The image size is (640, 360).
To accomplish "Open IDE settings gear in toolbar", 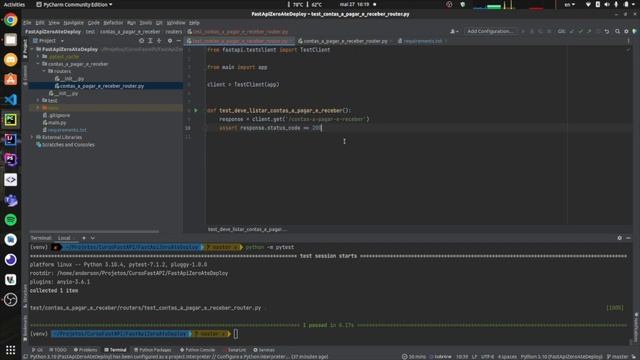I will pos(626,31).
